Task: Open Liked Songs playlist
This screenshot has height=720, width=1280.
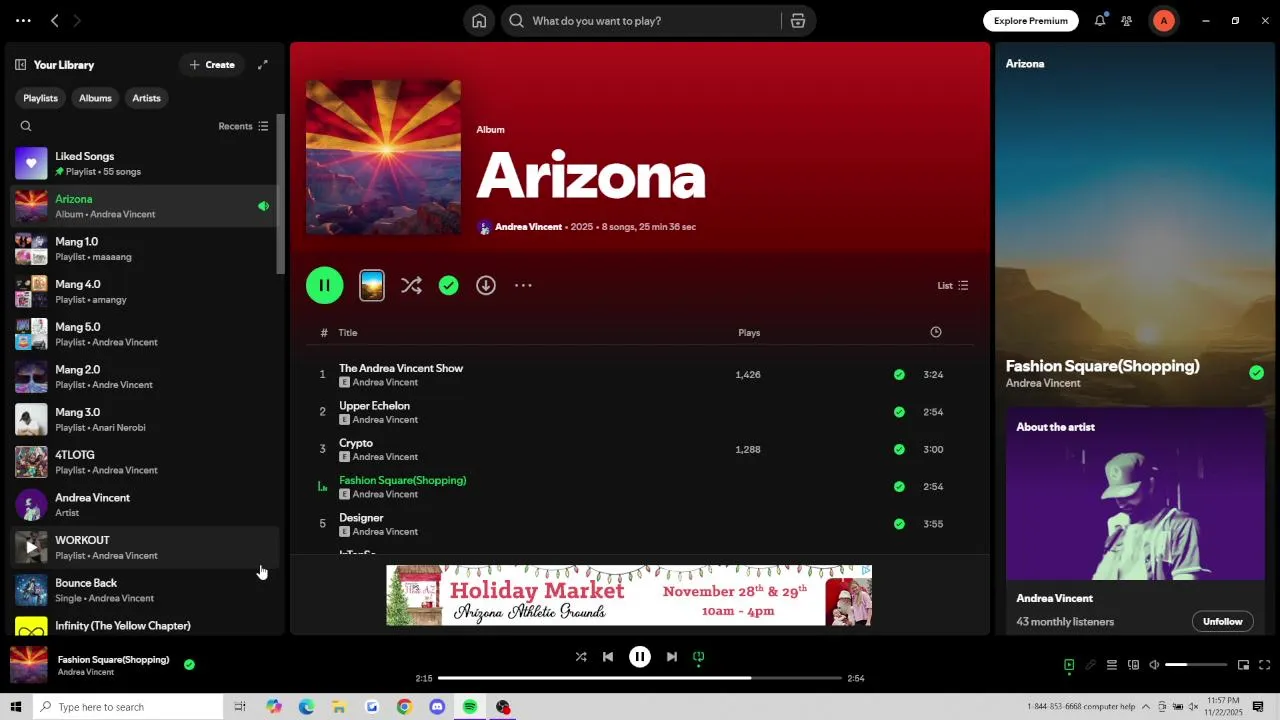Action: [143, 163]
